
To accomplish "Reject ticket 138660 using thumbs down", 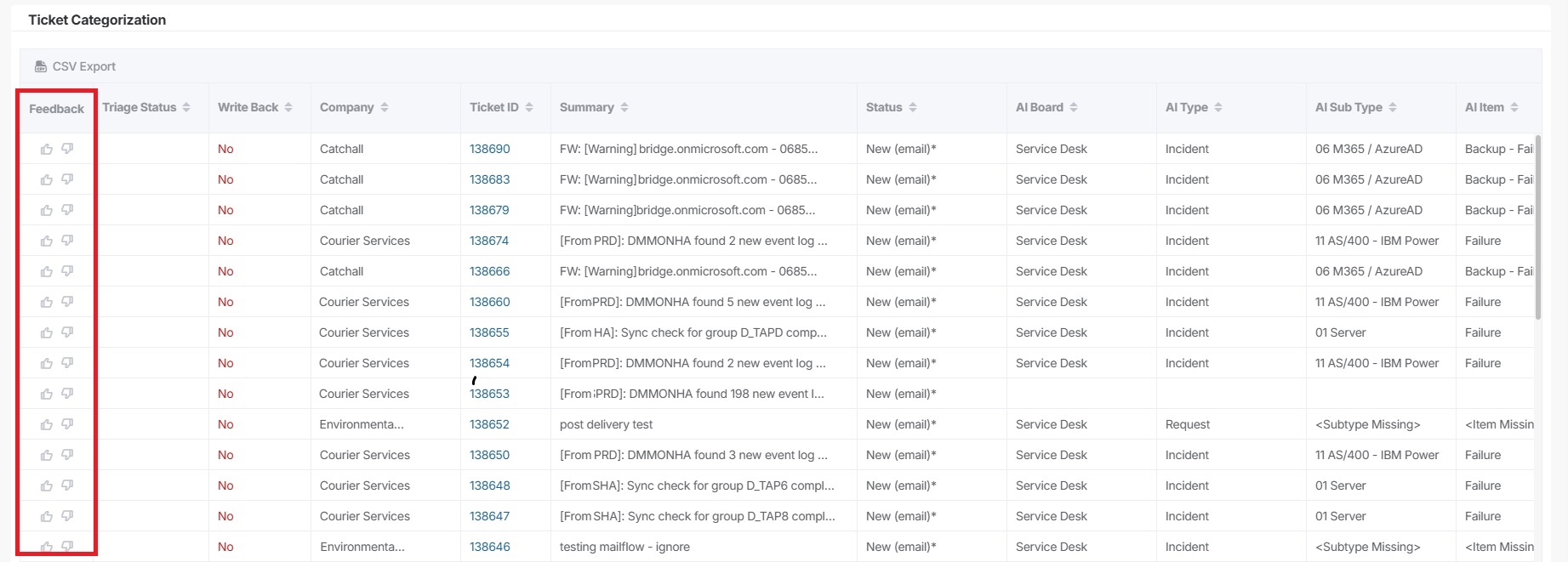I will coord(67,302).
